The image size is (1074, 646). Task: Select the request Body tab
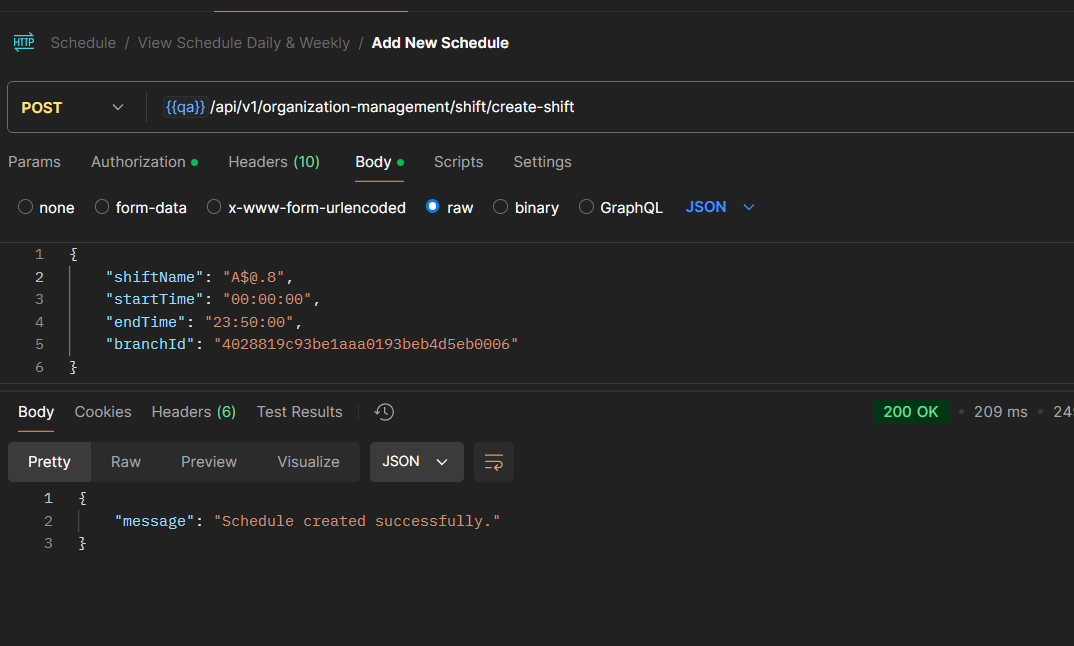coord(379,162)
